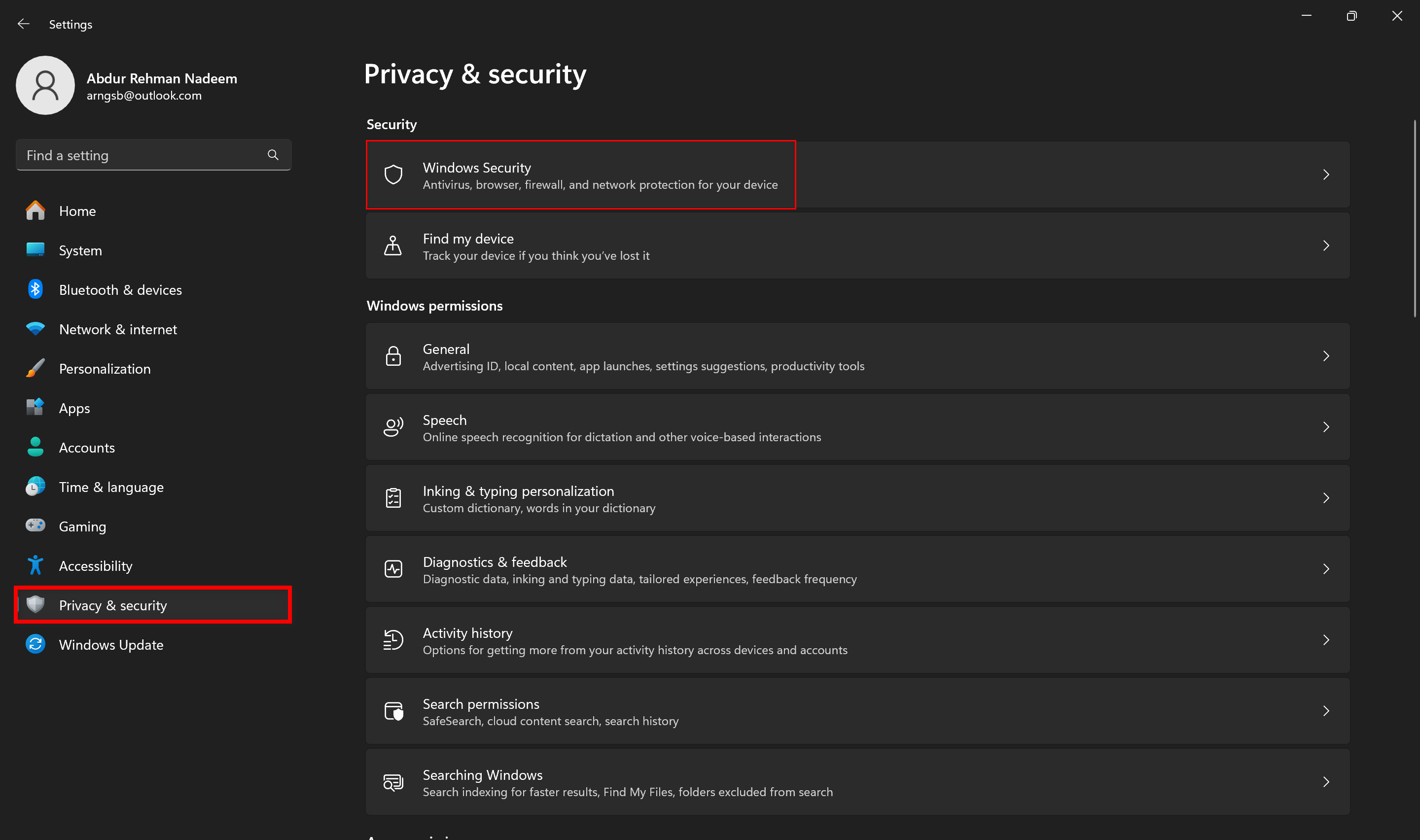Click the Find a setting search box
Image resolution: width=1420 pixels, height=840 pixels.
(142, 155)
